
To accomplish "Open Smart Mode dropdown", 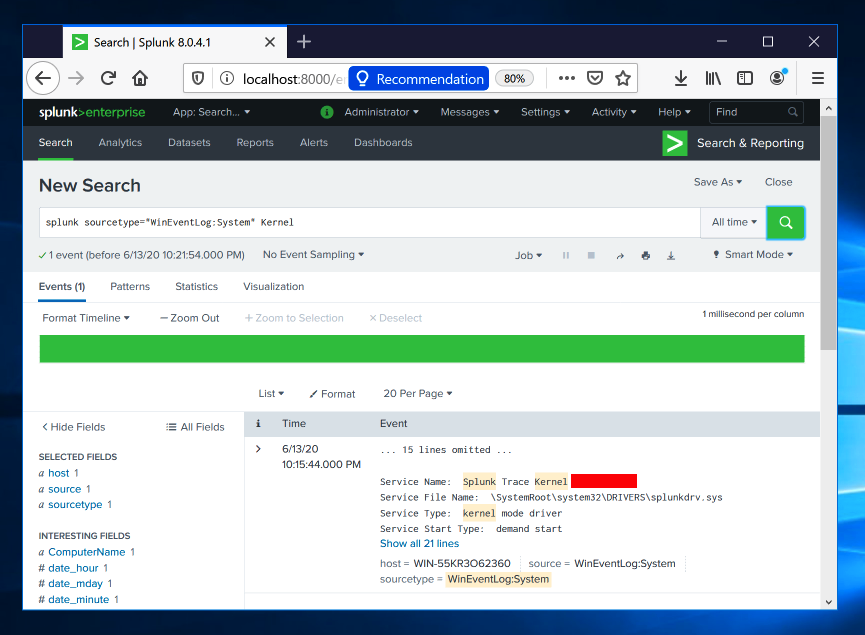I will pyautogui.click(x=753, y=255).
